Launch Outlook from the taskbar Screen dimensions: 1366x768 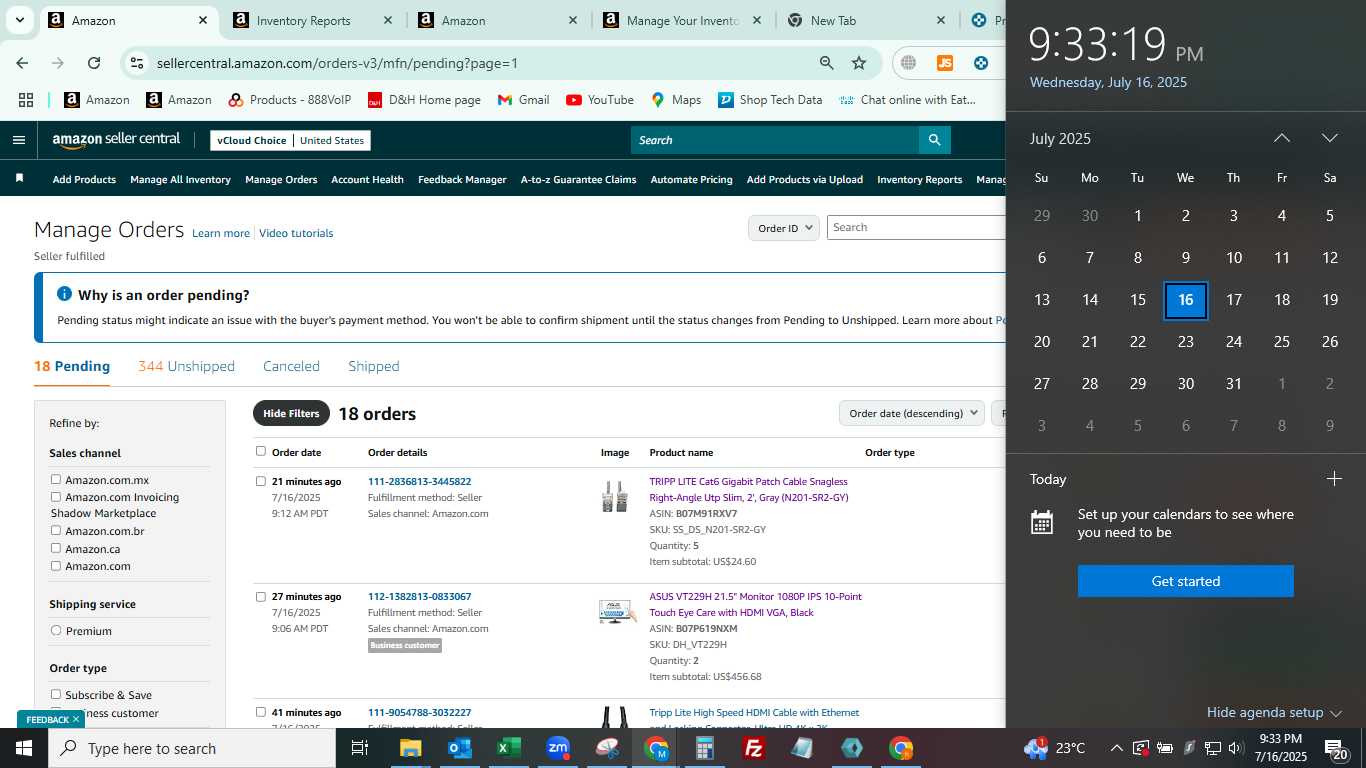point(459,748)
